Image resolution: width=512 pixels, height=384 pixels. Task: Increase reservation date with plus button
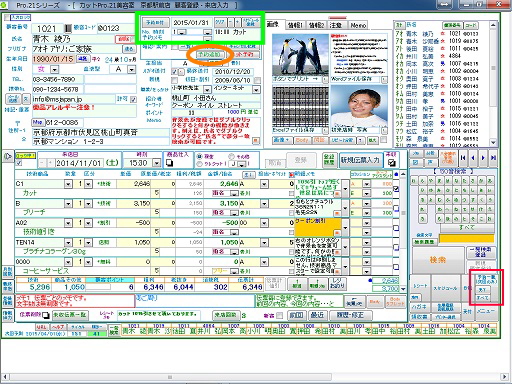tap(237, 22)
